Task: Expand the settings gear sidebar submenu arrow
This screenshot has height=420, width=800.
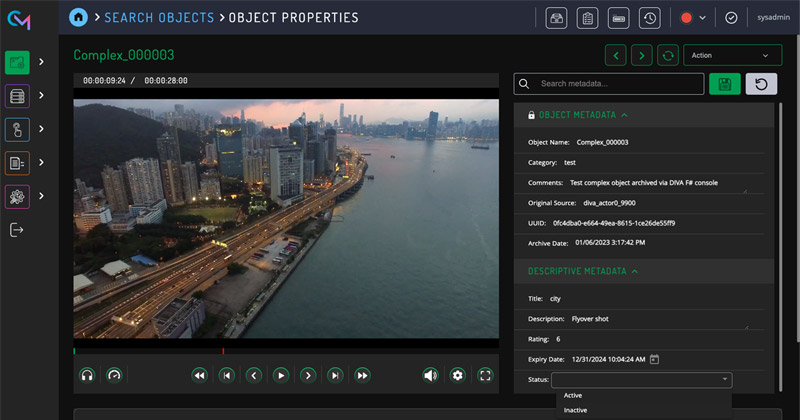Action: pyautogui.click(x=41, y=196)
